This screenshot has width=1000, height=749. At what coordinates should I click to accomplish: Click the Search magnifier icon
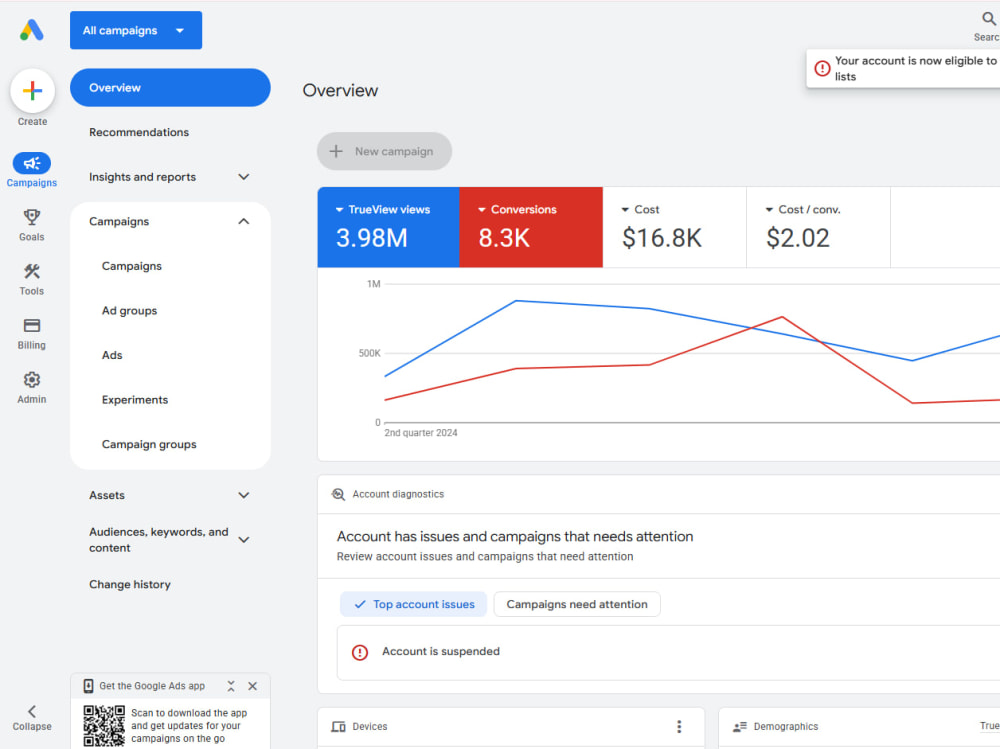(x=989, y=19)
